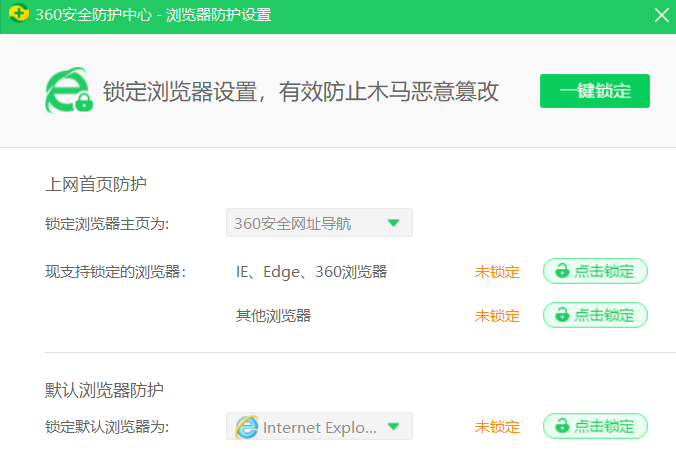
Task: Click the green IE lock emblem icon
Action: (69, 91)
